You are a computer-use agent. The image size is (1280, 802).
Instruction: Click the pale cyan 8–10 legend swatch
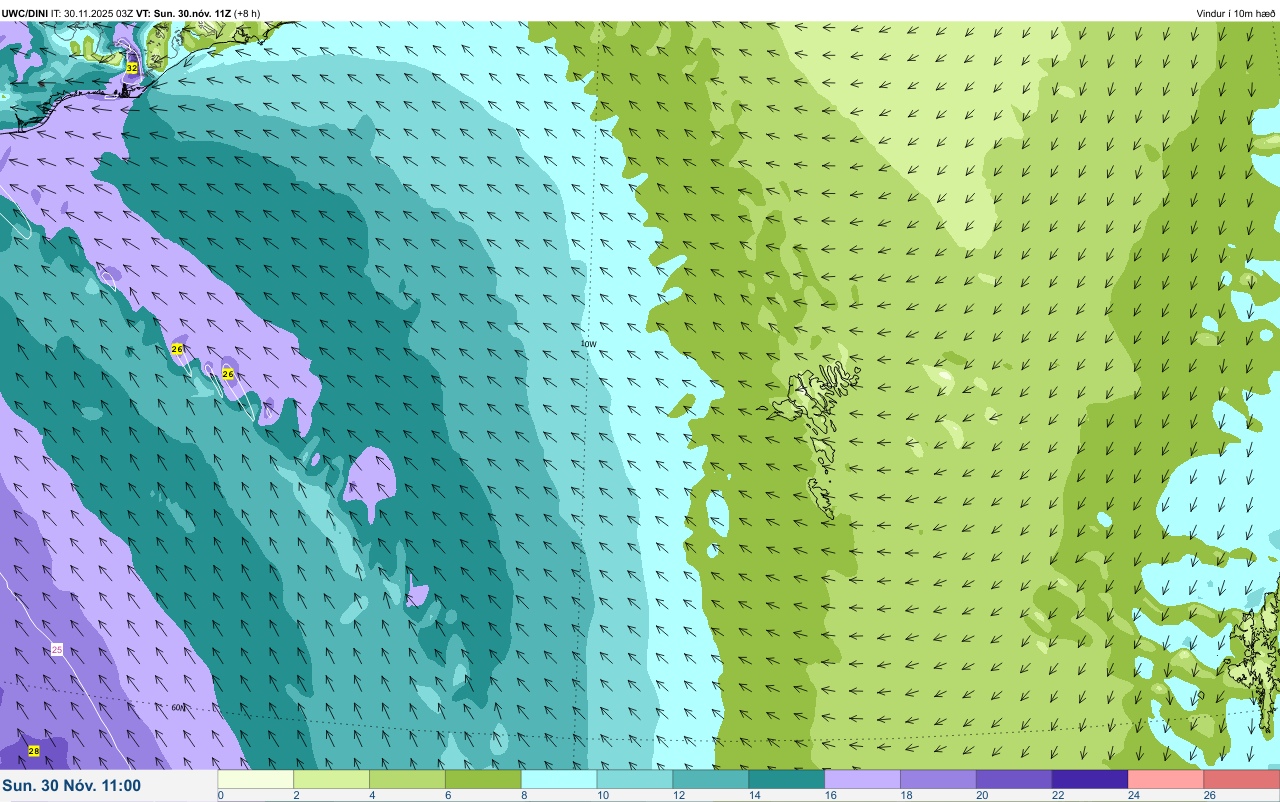pos(559,779)
